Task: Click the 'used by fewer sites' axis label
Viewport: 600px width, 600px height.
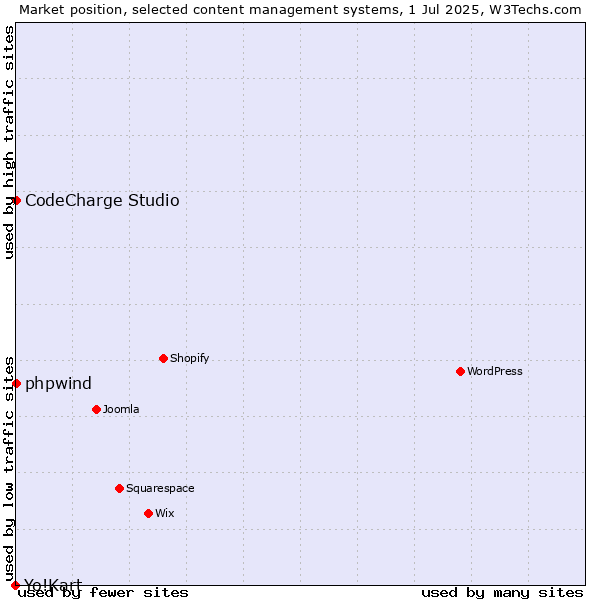Action: pos(103,593)
